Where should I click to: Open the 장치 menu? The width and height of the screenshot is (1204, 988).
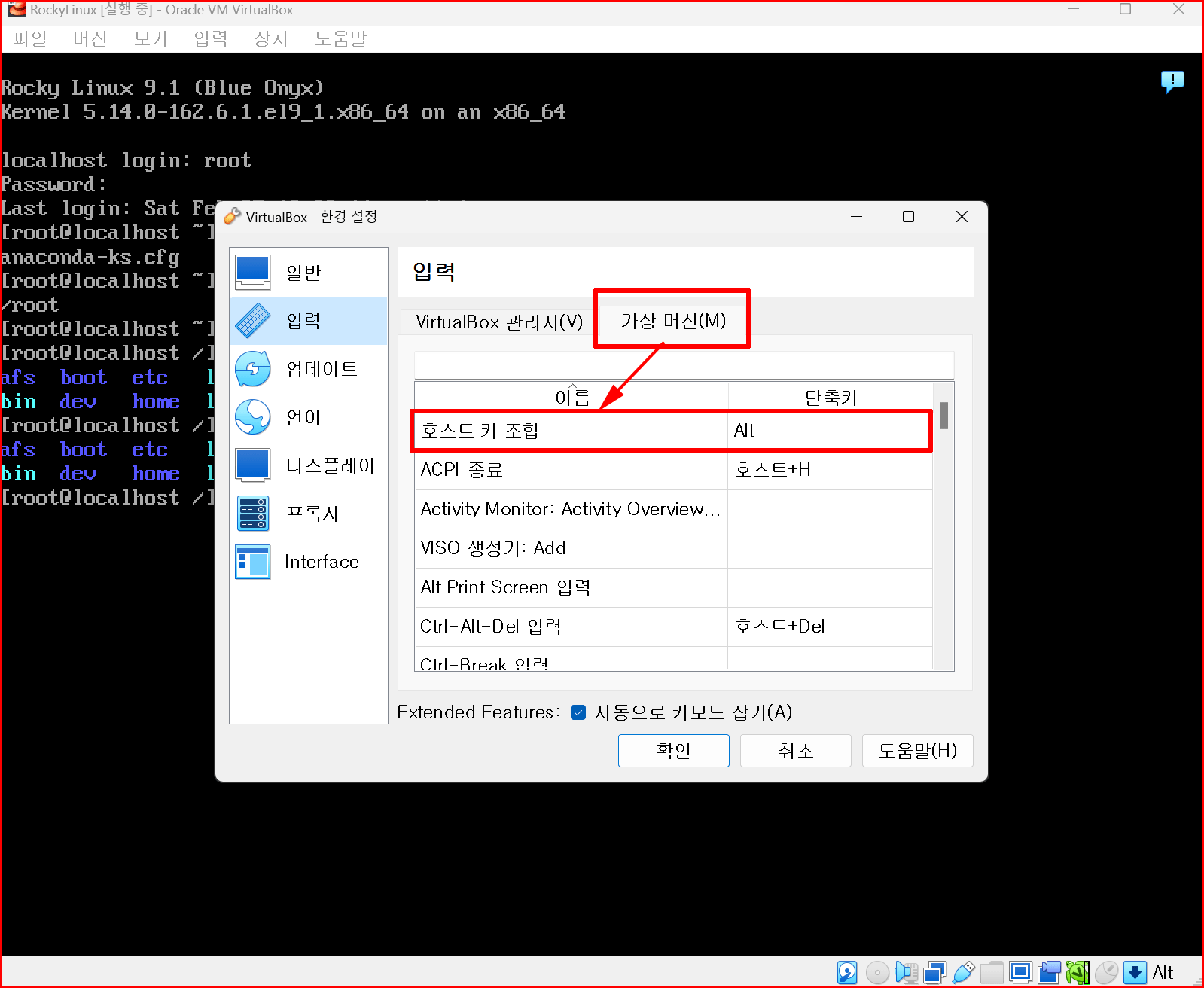(x=271, y=38)
